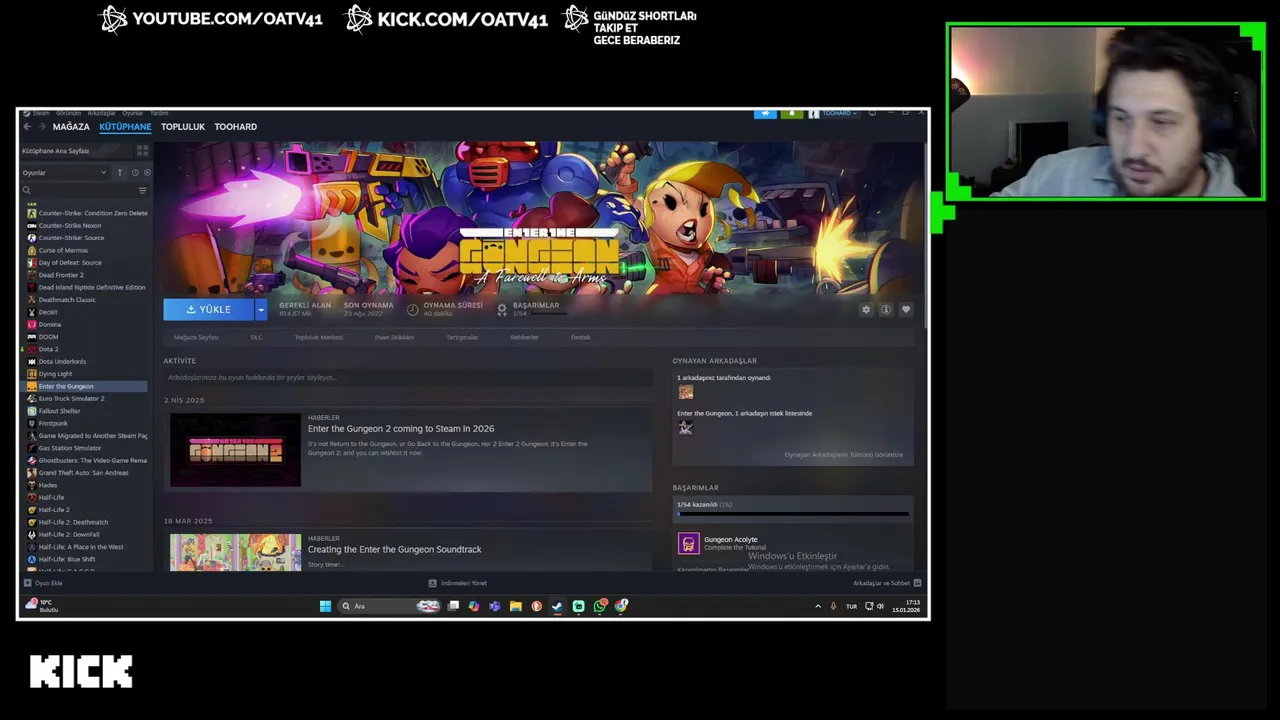The image size is (1280, 720).
Task: Click the Gungeon Acolyte achievement icon
Action: (x=688, y=543)
